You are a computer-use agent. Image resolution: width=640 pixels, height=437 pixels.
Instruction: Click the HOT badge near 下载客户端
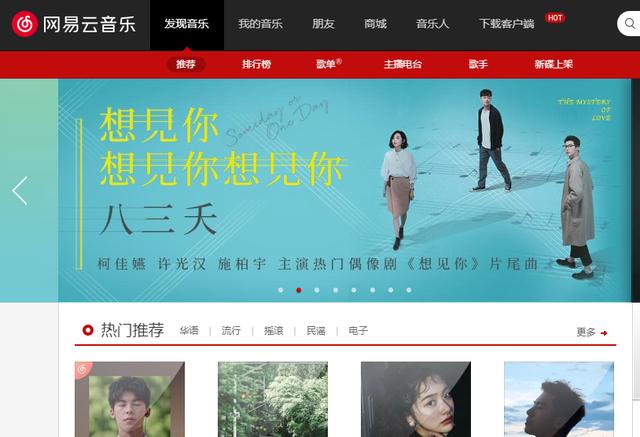555,18
